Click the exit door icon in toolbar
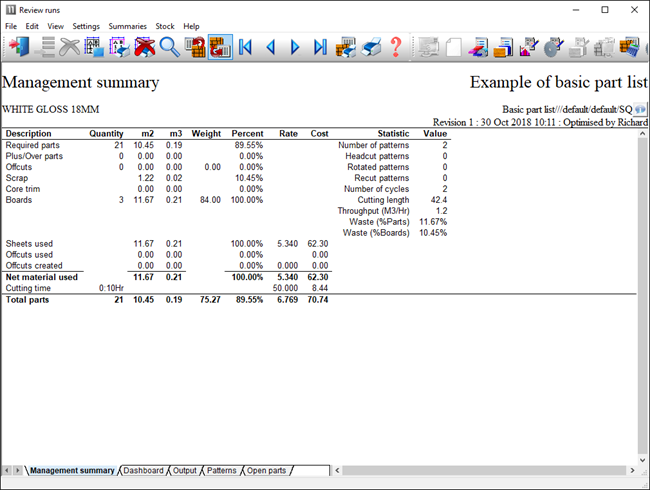The height and width of the screenshot is (490, 650). coord(19,47)
